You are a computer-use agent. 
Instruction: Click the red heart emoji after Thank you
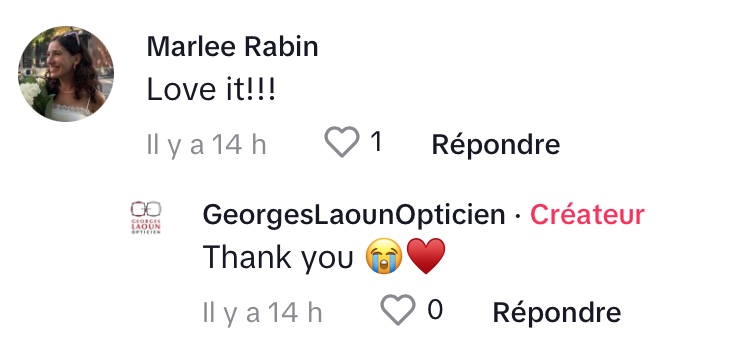[x=426, y=256]
